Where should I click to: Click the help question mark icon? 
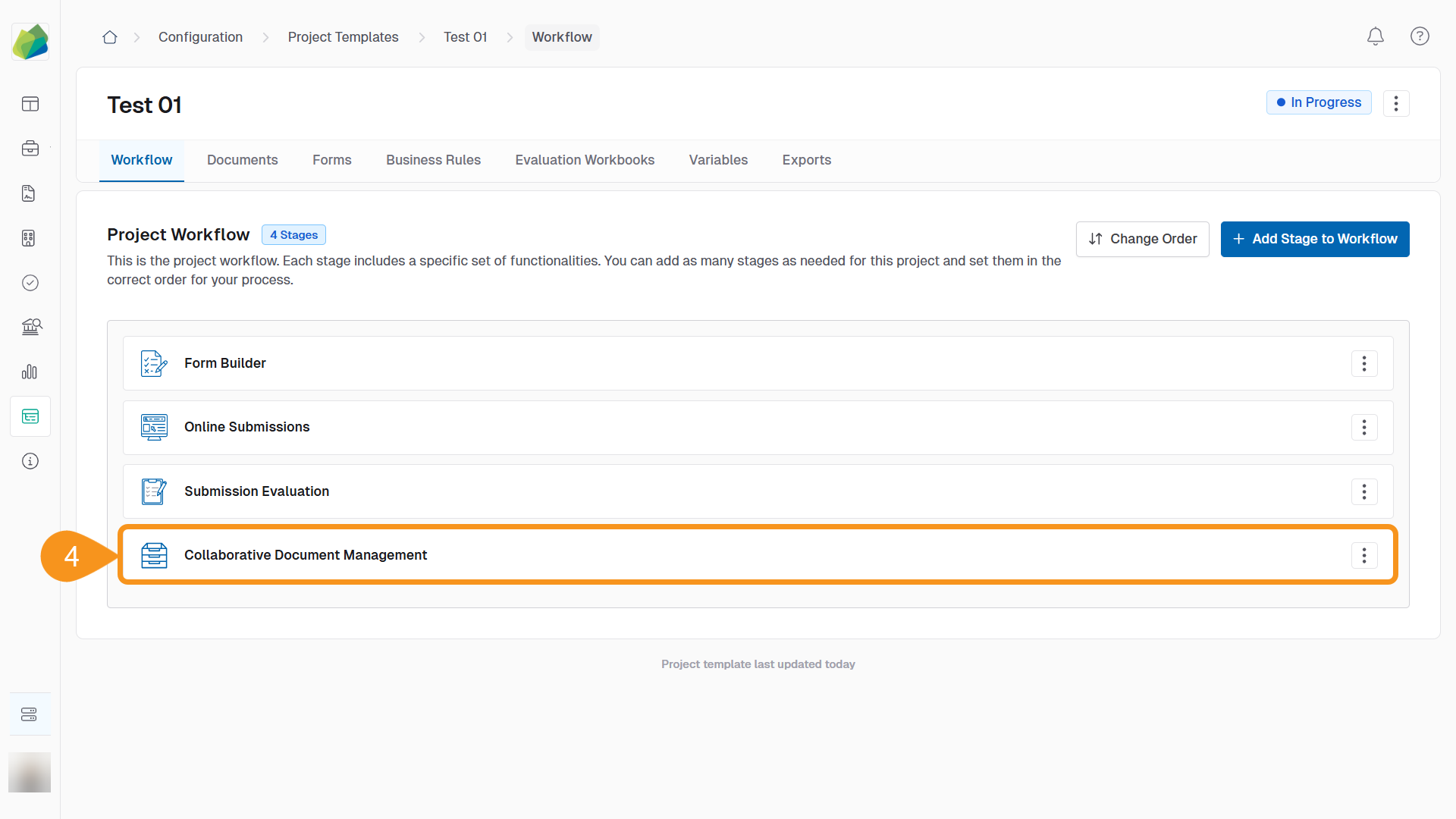1420,36
